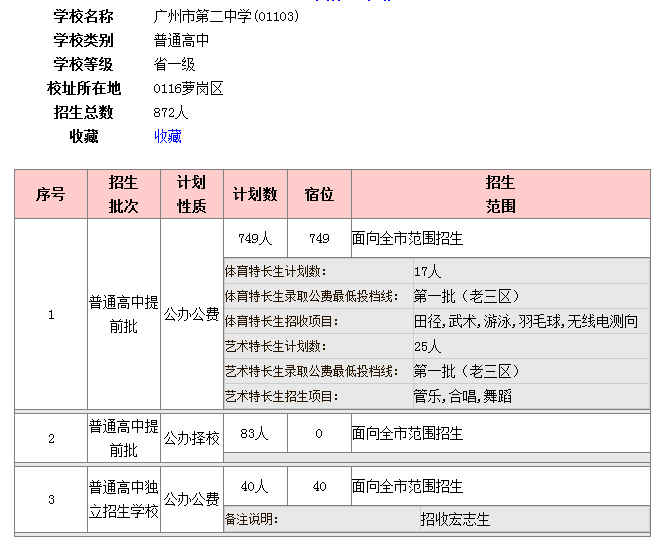Click 艺术特长生录取公费最低投档线 label
The width and height of the screenshot is (661, 539).
311,371
